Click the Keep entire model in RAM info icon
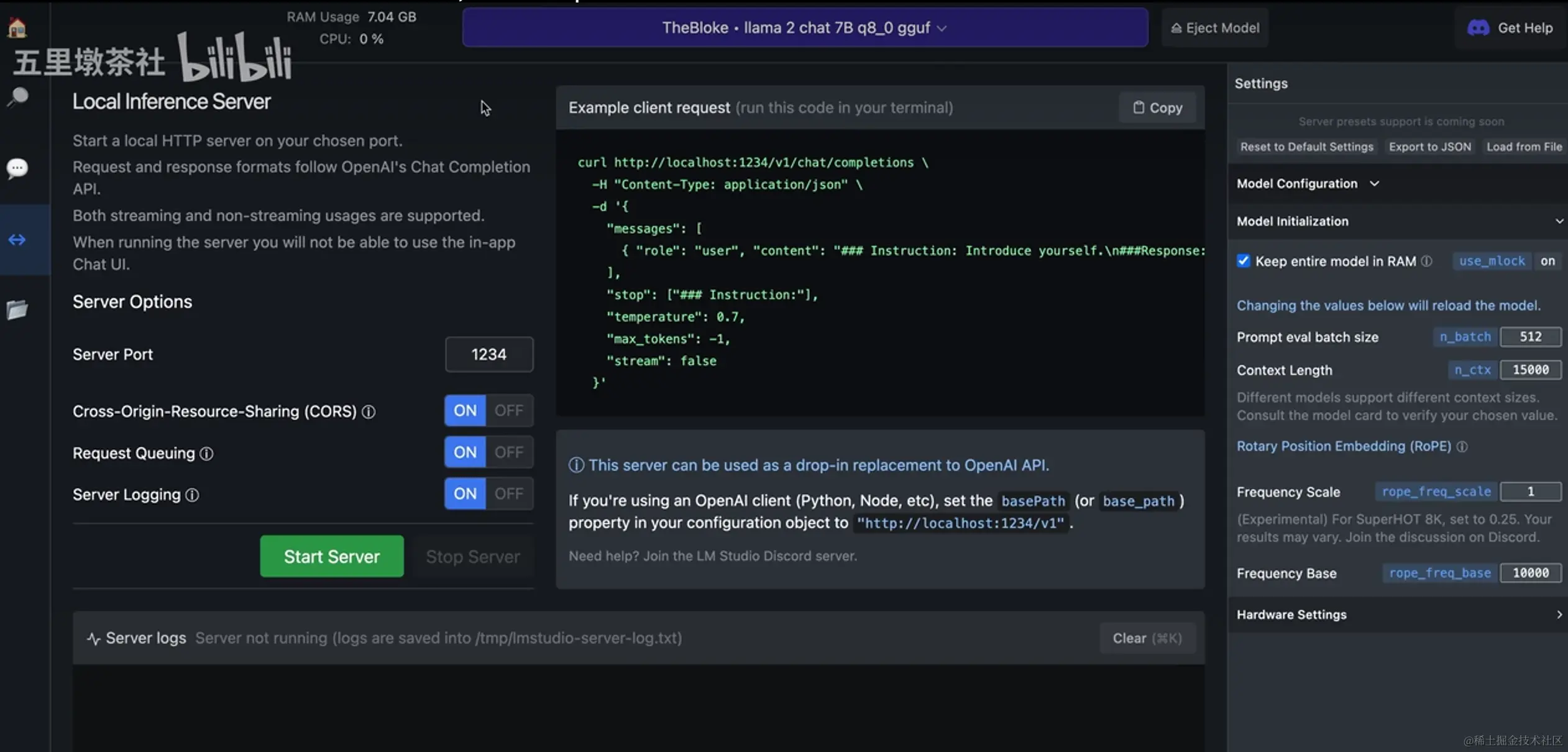This screenshot has width=1568, height=752. tap(1427, 261)
